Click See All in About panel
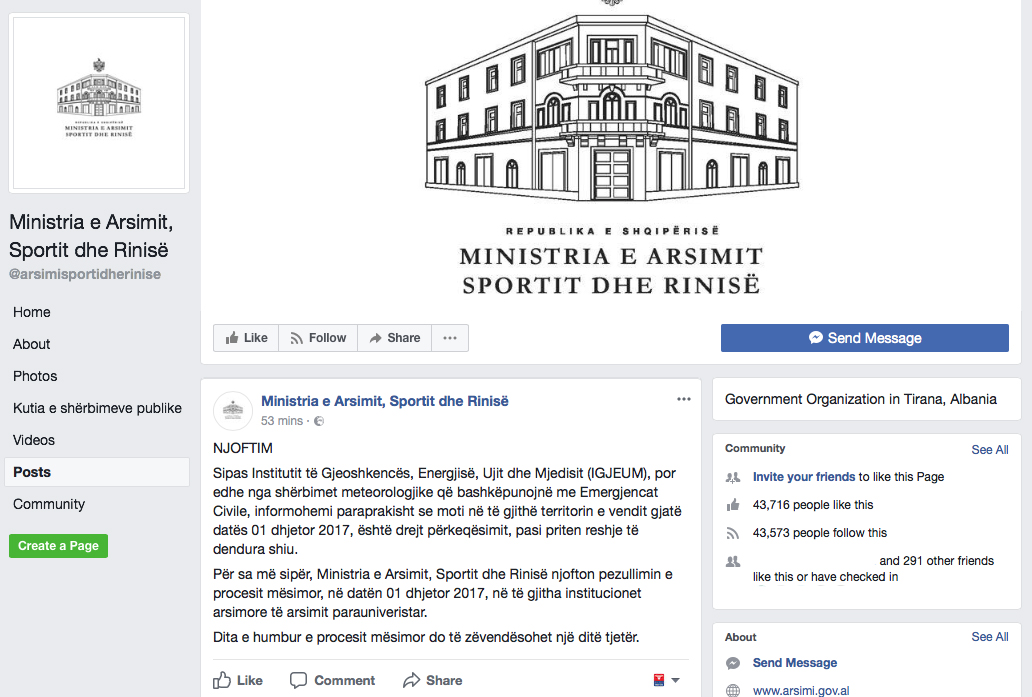1032x697 pixels. tap(990, 636)
